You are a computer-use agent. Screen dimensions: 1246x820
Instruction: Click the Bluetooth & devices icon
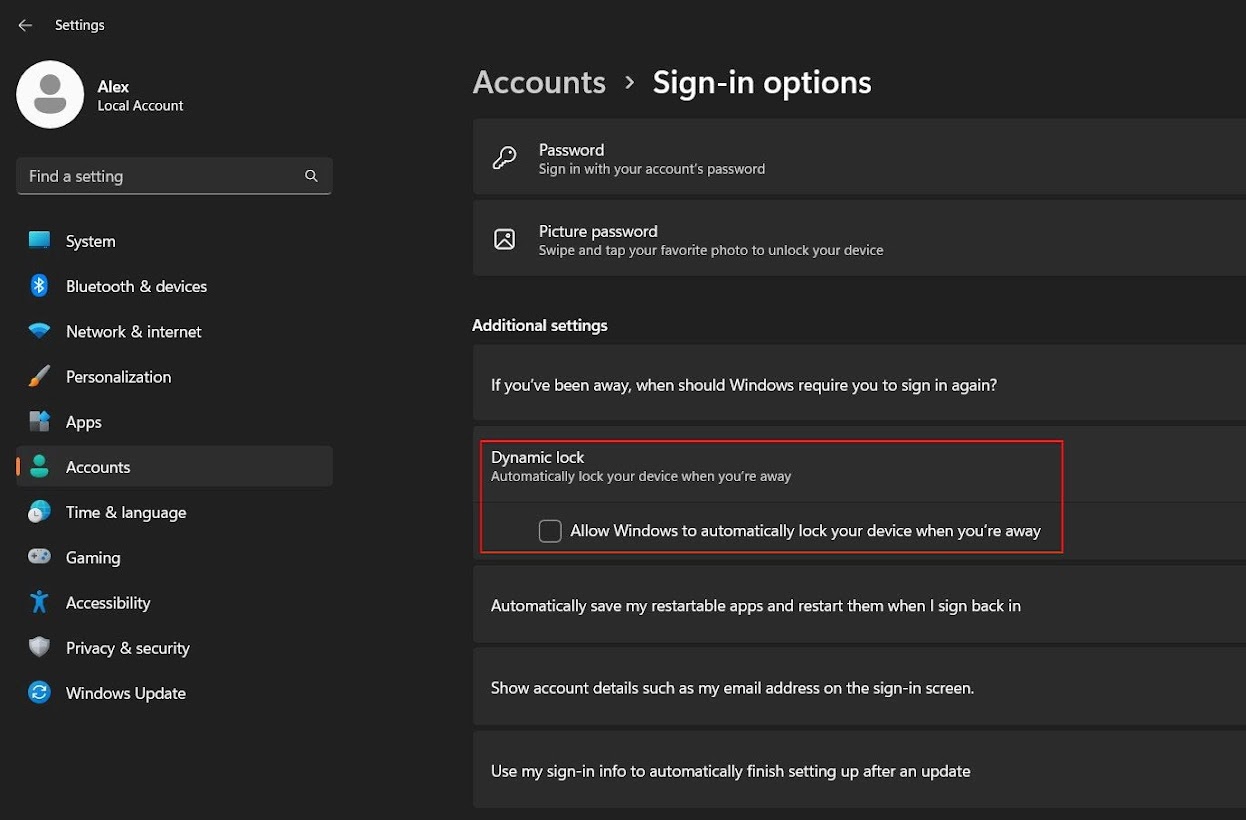click(39, 286)
